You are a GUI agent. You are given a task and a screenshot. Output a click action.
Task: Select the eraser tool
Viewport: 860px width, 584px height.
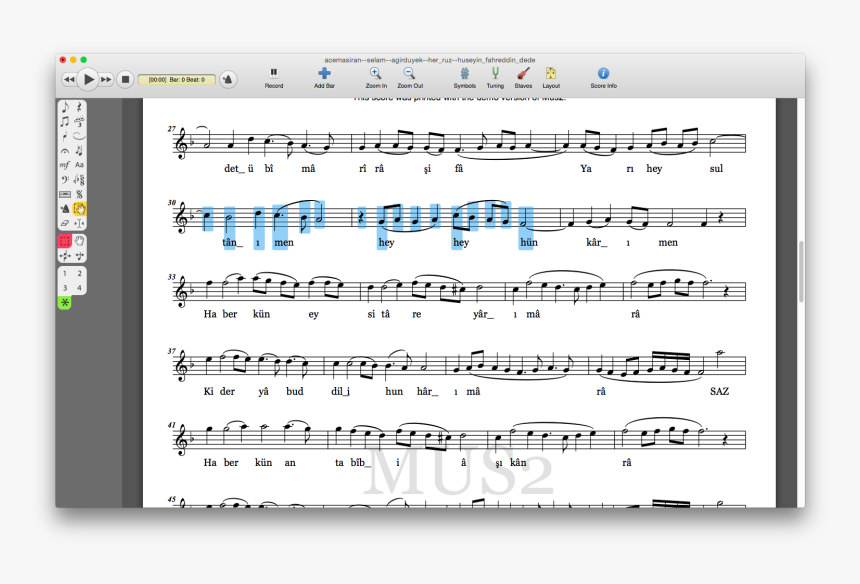(65, 223)
